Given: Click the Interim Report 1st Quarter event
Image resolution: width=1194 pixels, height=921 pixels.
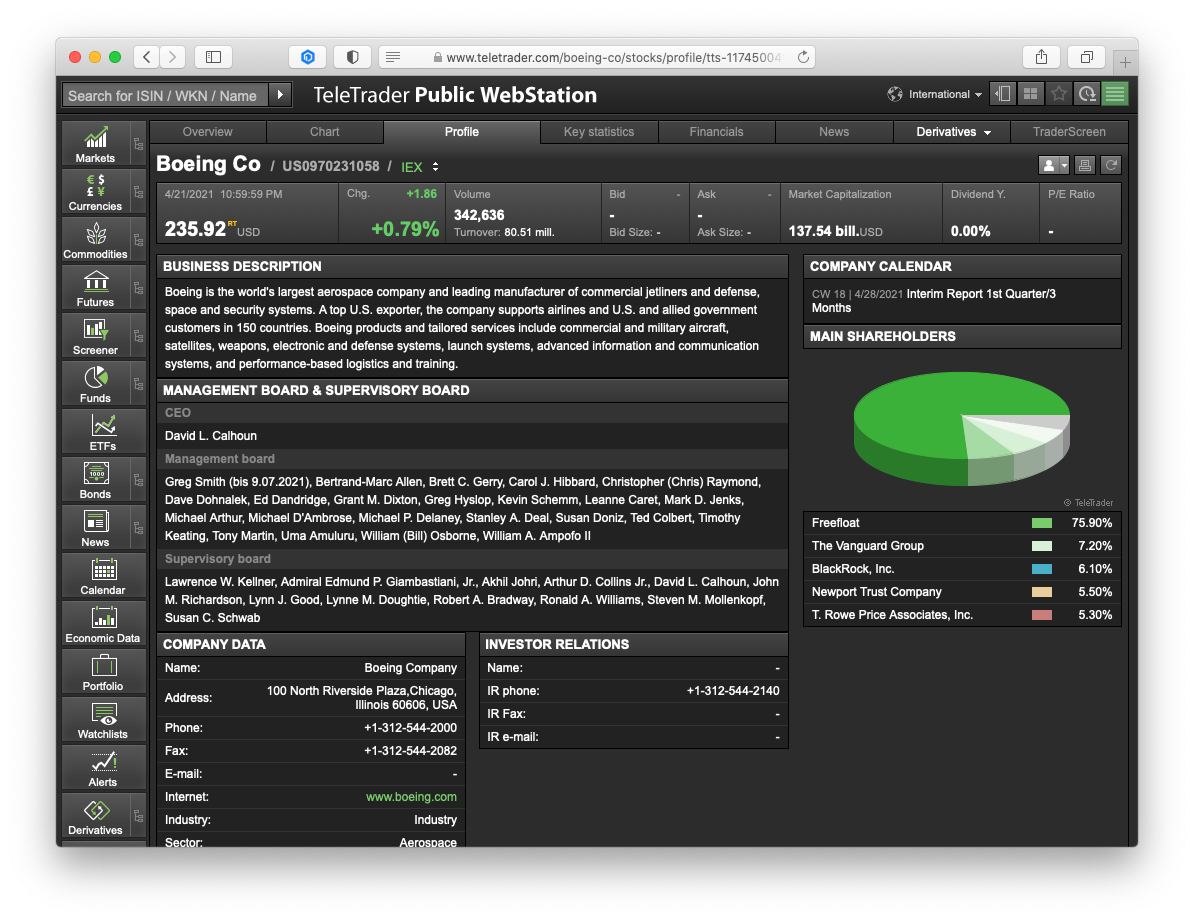Looking at the screenshot, I should 934,301.
